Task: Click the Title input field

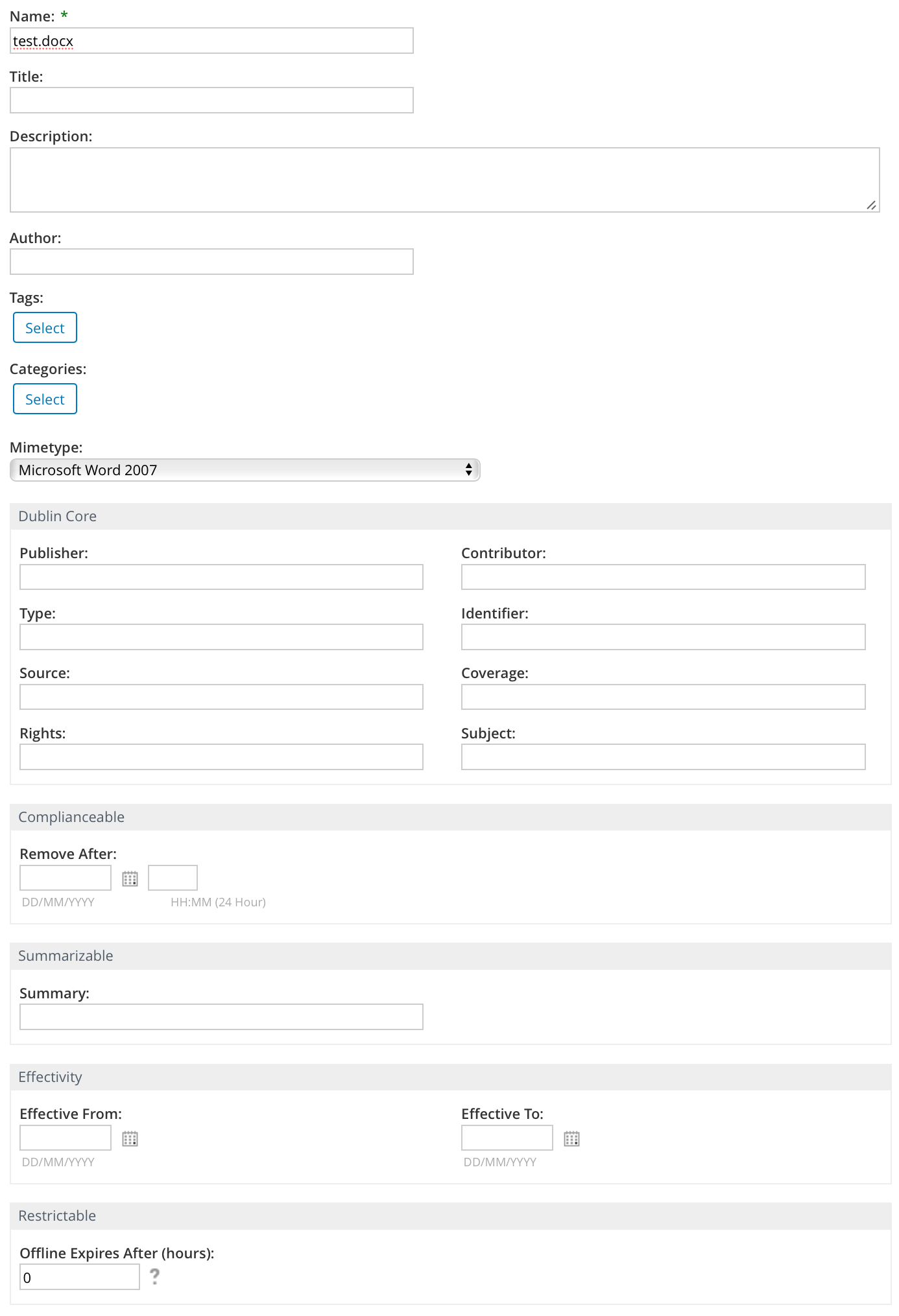Action: point(211,100)
